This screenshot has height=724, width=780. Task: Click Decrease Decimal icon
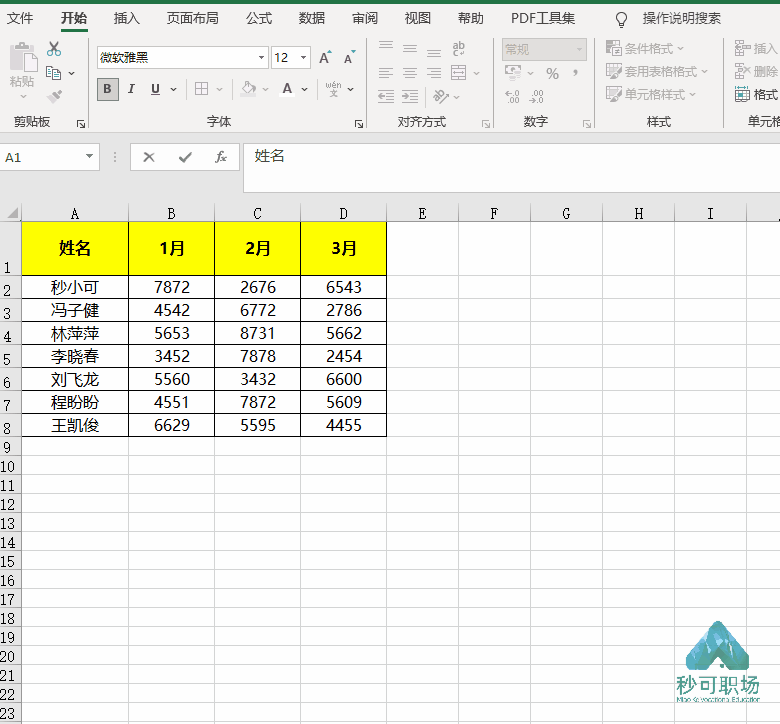coord(536,96)
